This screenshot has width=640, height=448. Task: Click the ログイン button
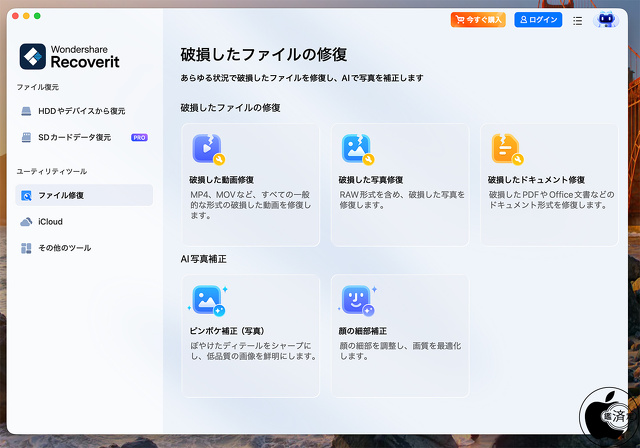tap(538, 20)
